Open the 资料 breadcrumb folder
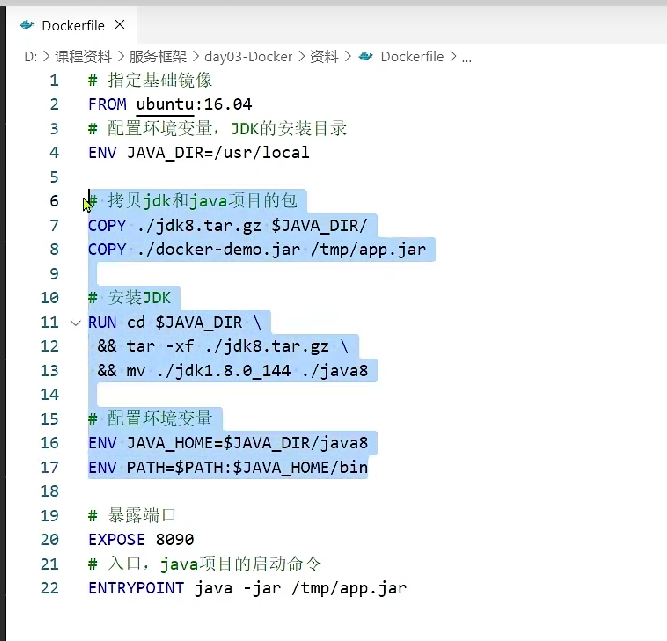Viewport: 667px width, 641px height. (x=324, y=56)
